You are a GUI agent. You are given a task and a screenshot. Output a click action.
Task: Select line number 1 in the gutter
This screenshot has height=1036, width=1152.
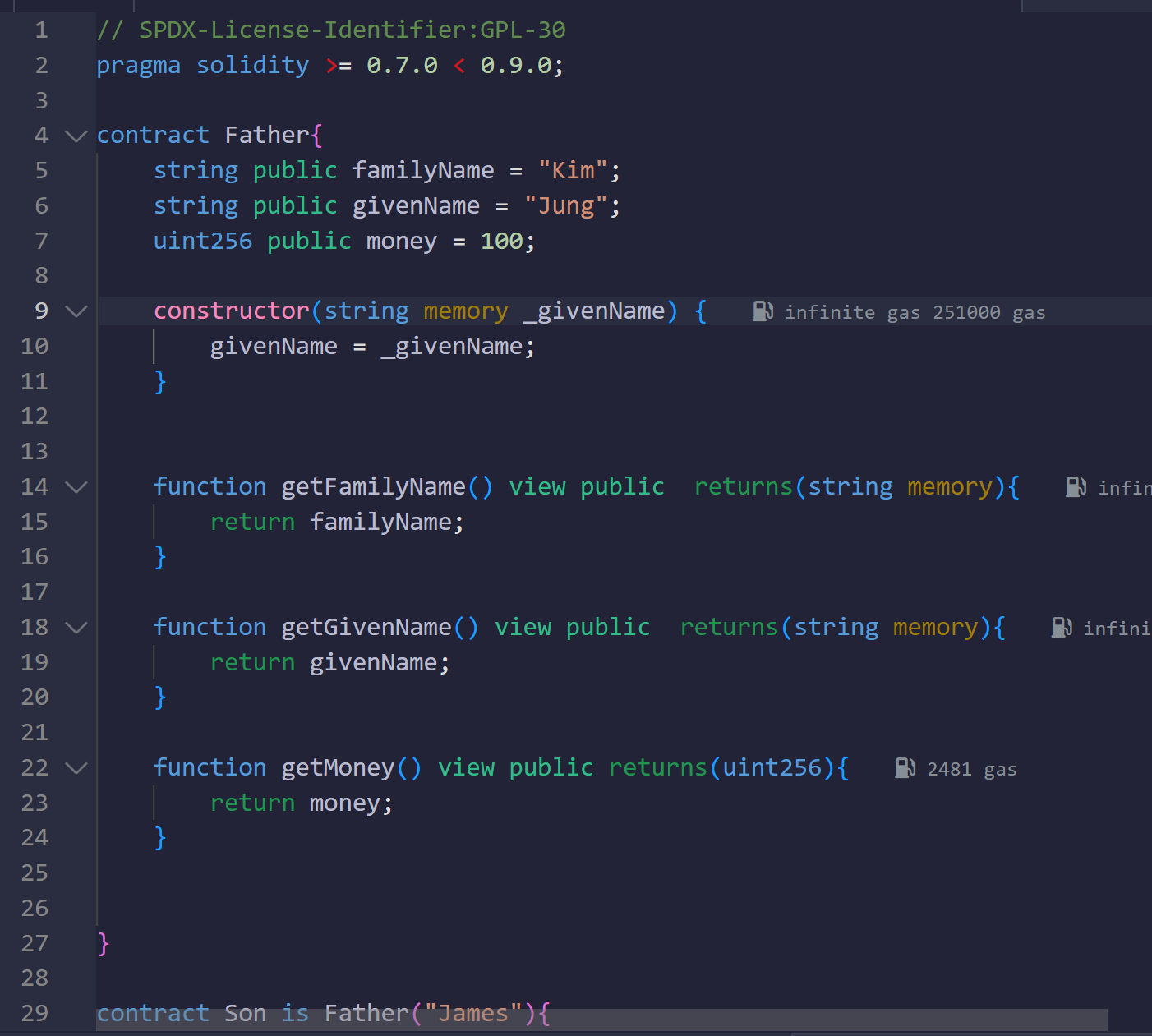(x=41, y=30)
